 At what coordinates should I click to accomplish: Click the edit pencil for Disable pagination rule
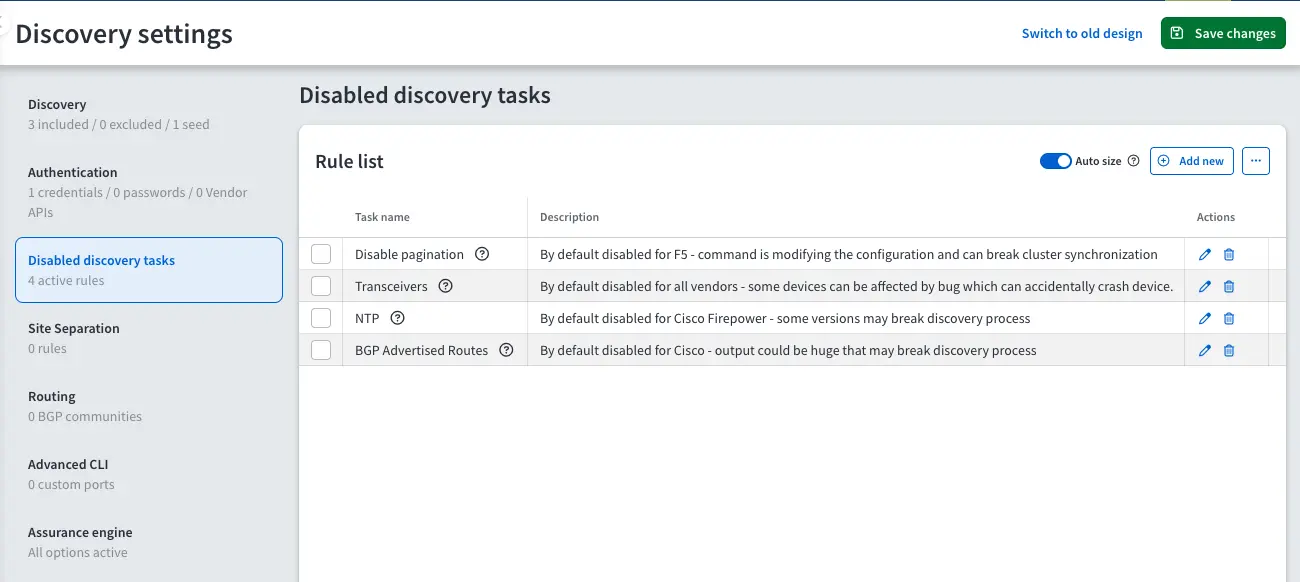(x=1205, y=255)
